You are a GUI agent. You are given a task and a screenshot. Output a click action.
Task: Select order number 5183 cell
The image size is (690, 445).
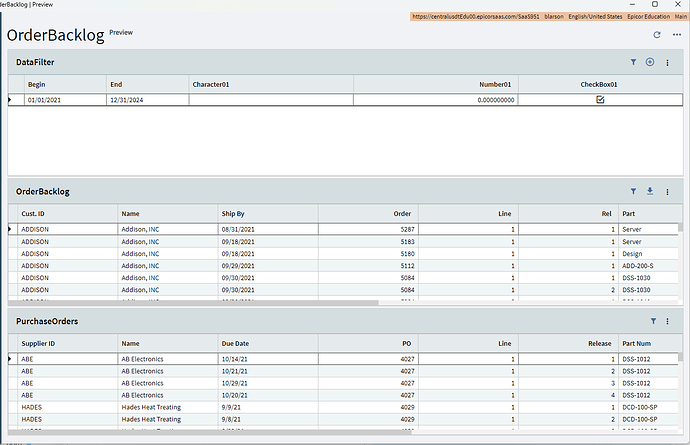(368, 242)
